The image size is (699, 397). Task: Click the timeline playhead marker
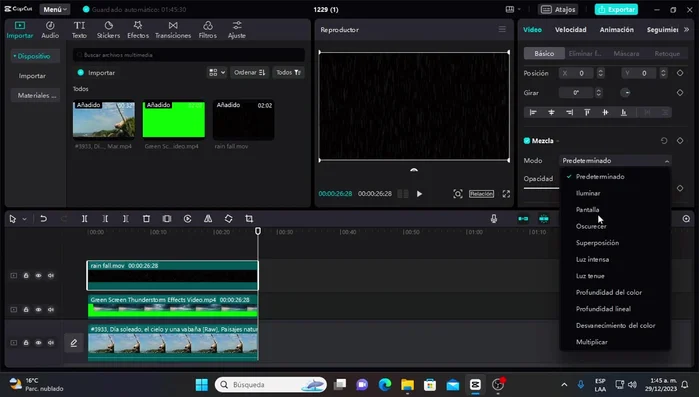(x=258, y=231)
